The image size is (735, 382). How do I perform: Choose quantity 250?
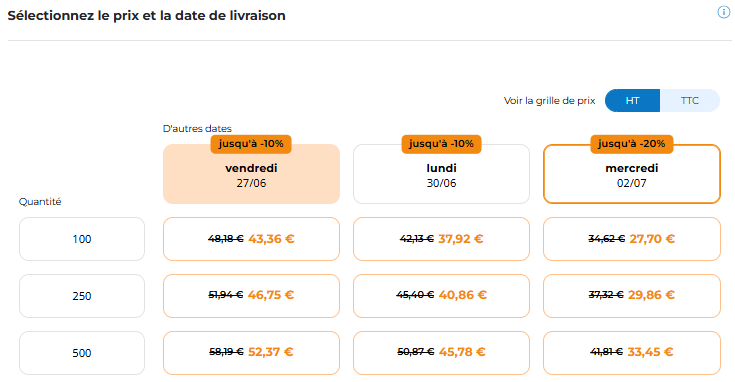coord(82,296)
